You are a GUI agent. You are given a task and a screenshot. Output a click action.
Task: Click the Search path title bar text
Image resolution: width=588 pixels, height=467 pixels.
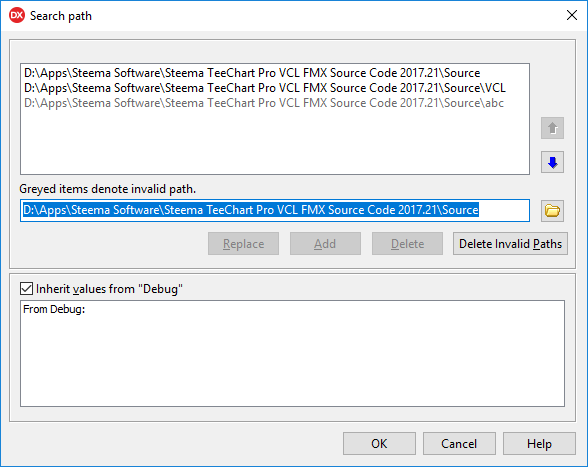click(61, 16)
